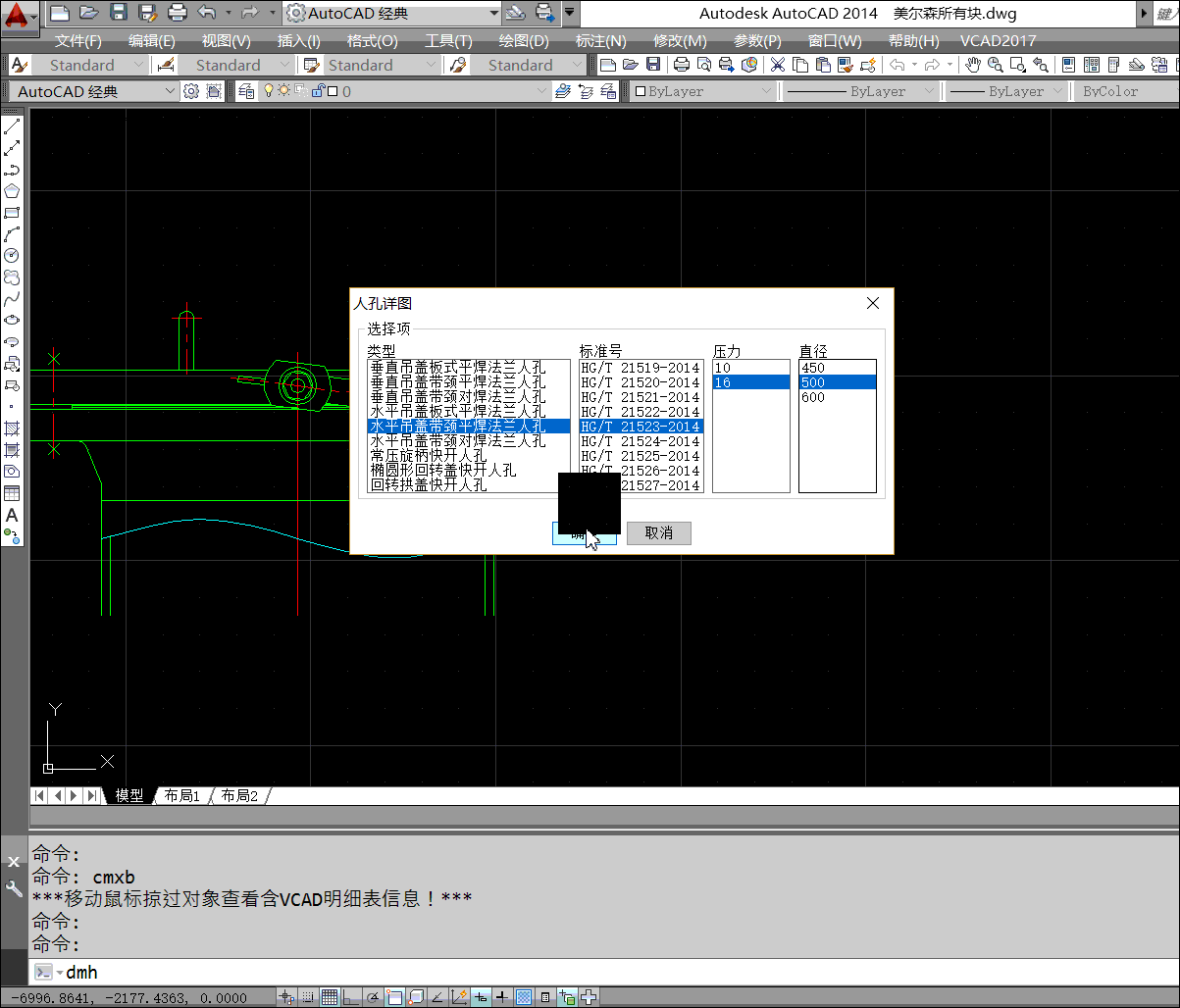Select the Spline curve tool

[x=12, y=299]
